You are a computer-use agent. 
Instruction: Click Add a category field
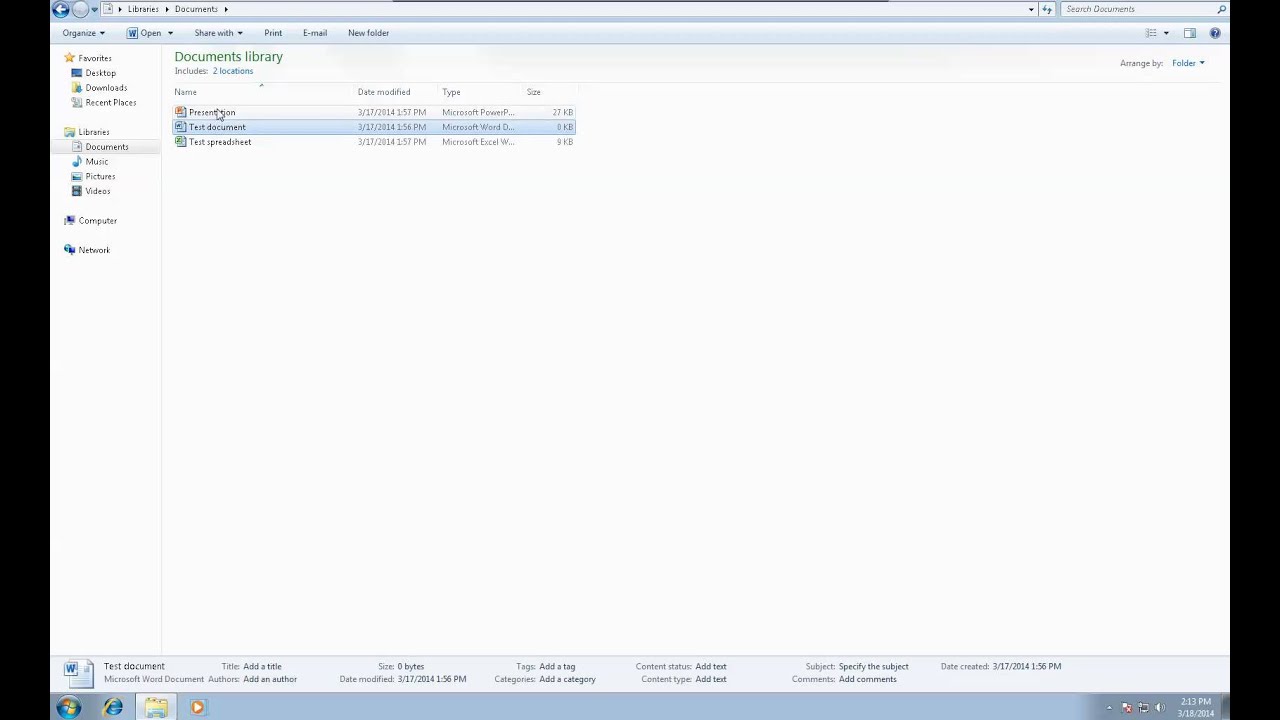point(567,679)
